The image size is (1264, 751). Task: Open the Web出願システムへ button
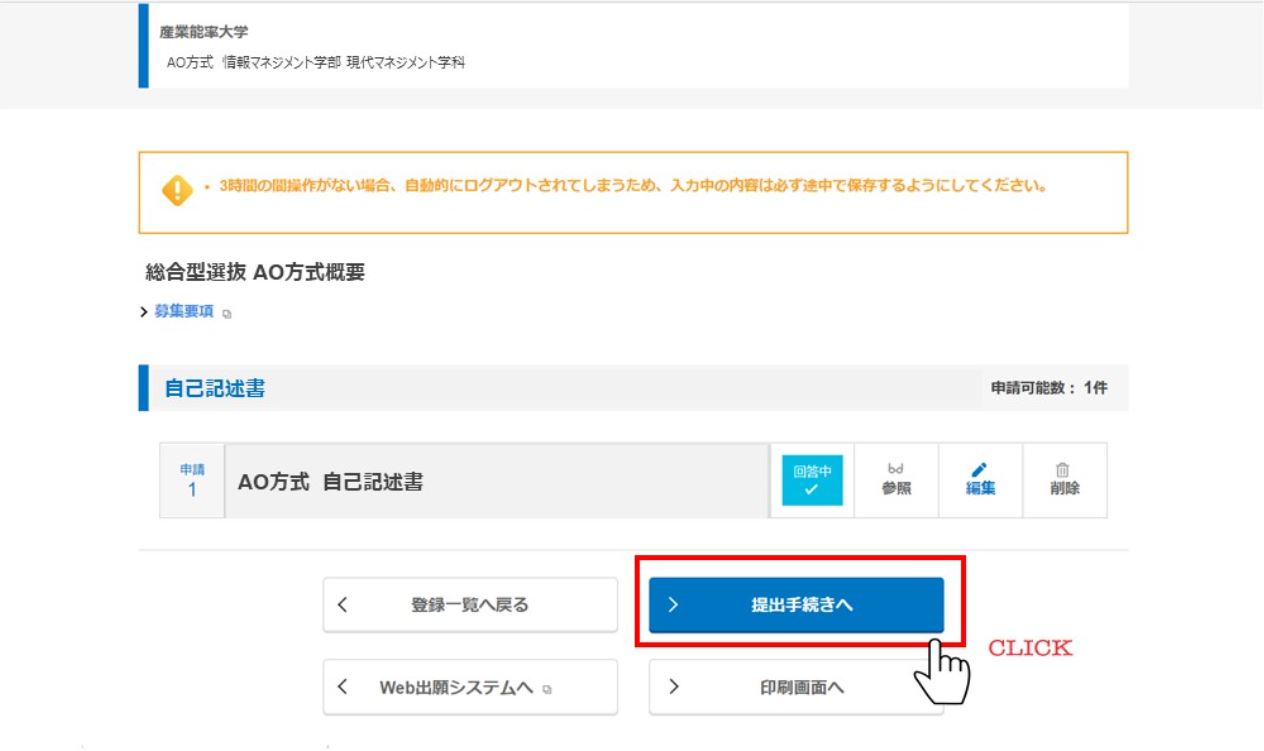470,687
